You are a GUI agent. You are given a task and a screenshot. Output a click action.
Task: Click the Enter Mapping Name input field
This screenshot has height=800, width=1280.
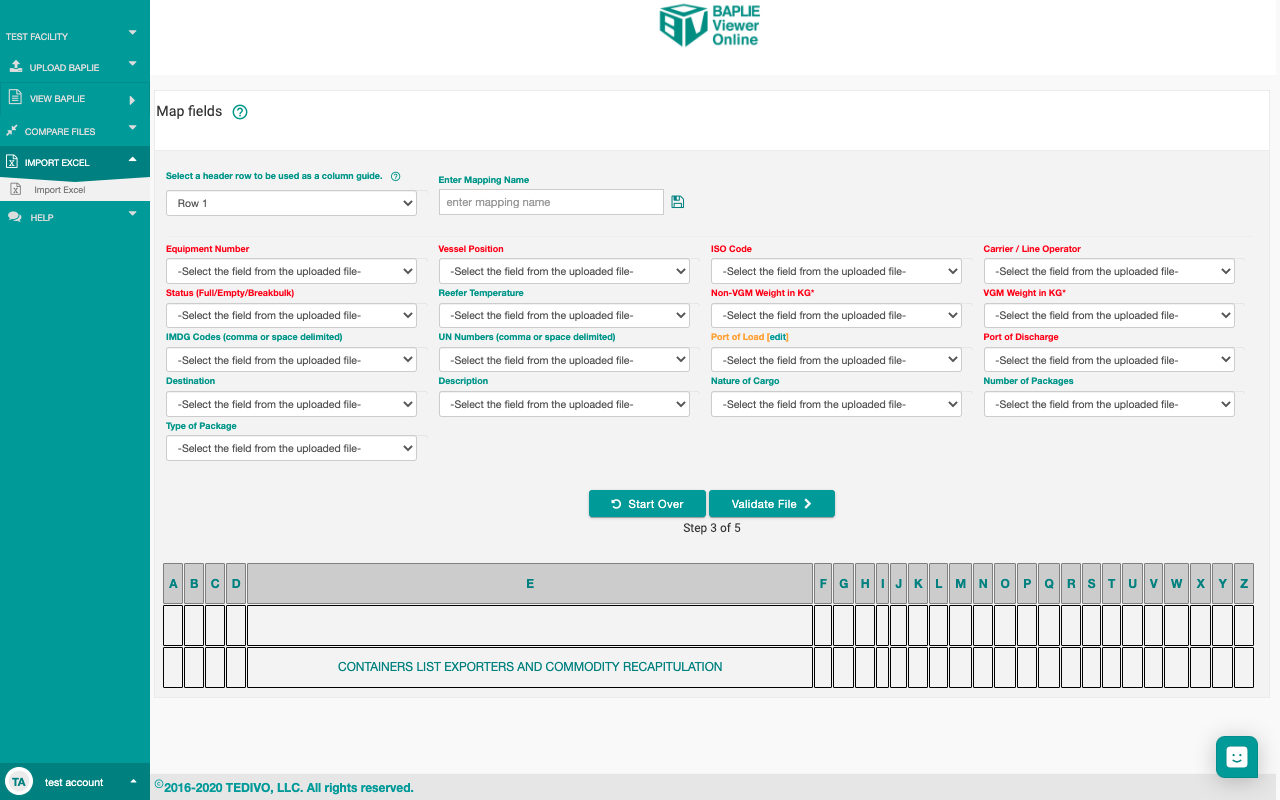[x=551, y=202]
